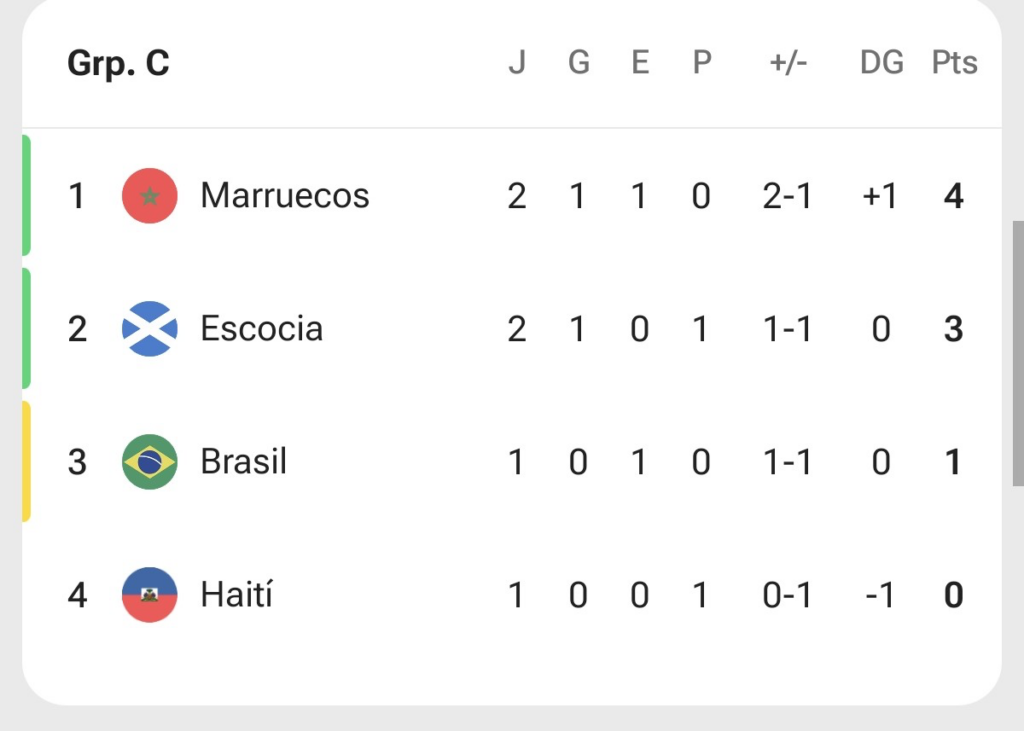Click the G wins column header
This screenshot has width=1024, height=731.
point(579,63)
